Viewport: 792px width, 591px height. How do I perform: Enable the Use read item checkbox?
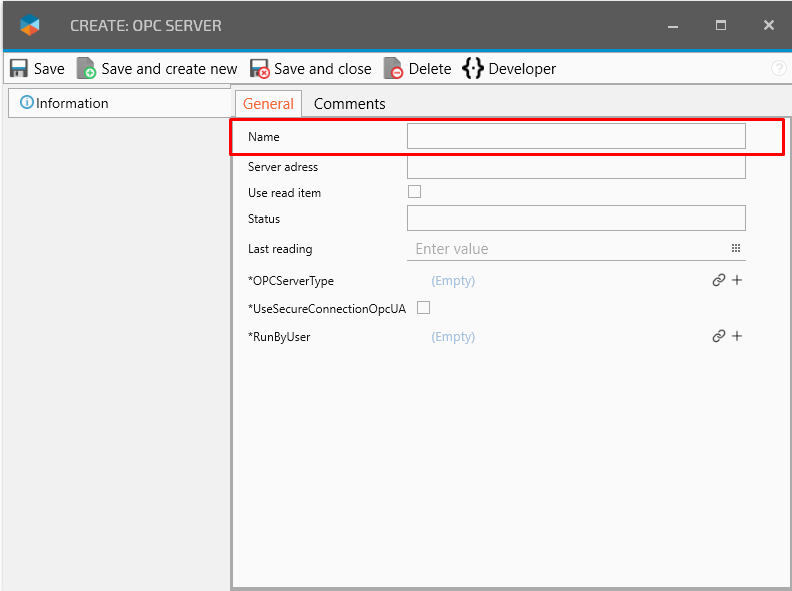[x=414, y=192]
